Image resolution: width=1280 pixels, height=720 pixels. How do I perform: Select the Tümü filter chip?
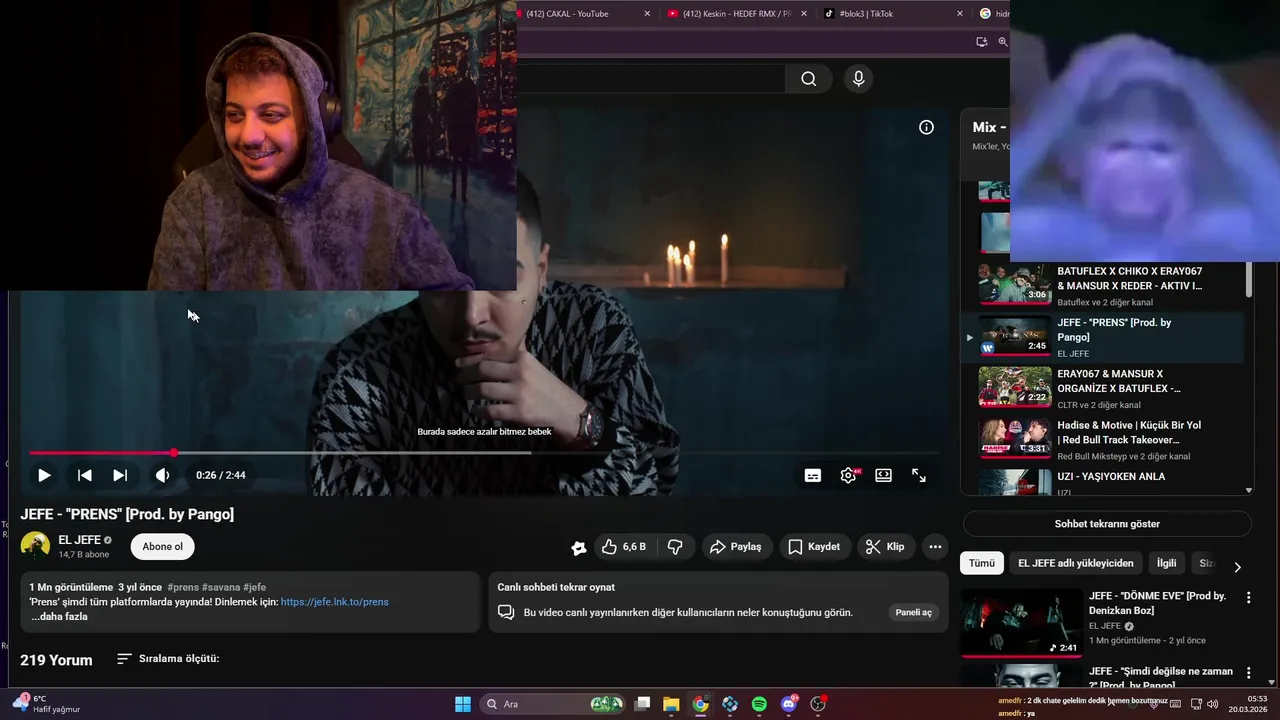(982, 563)
